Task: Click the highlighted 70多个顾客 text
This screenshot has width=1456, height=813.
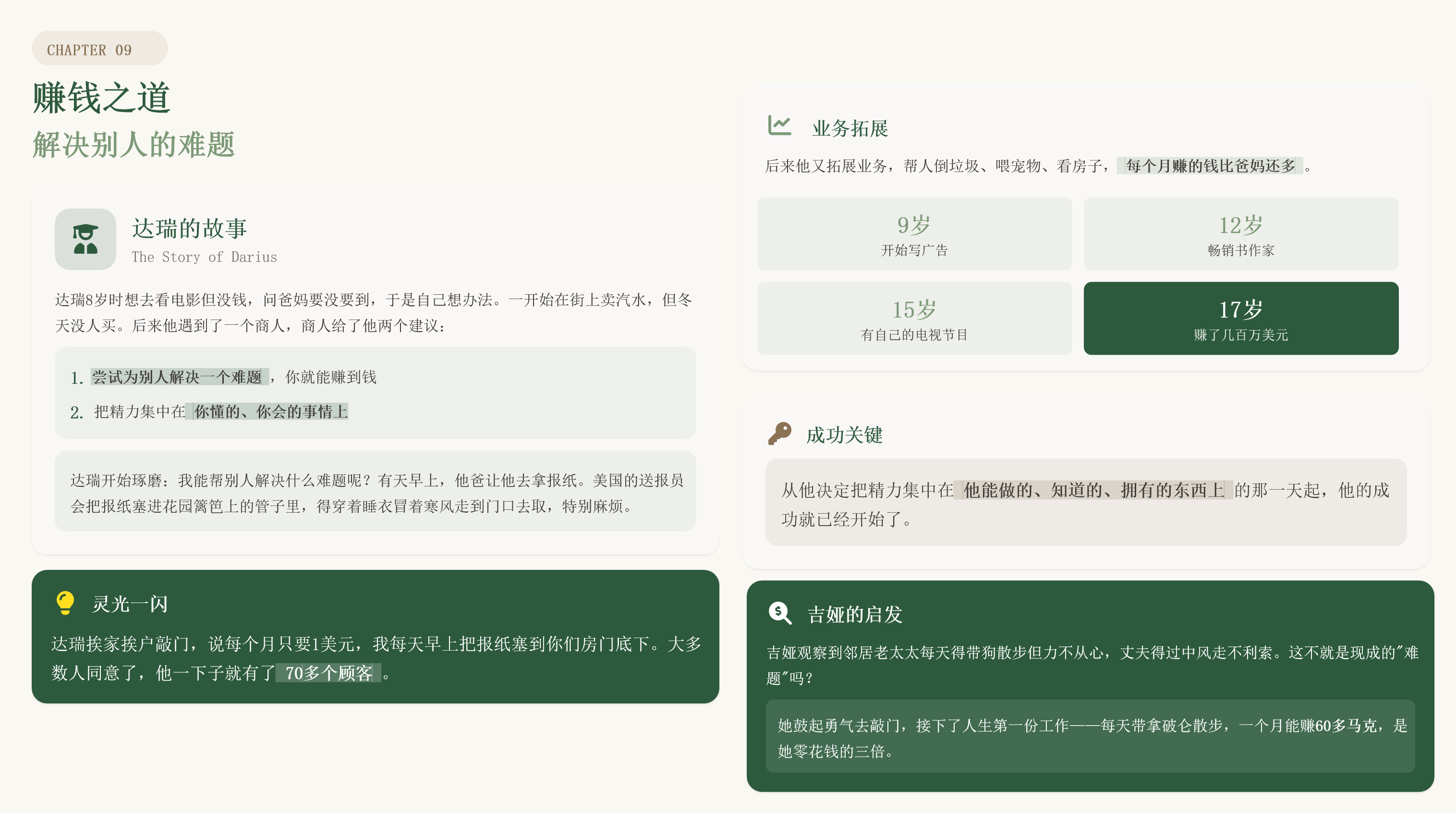Action: (x=328, y=673)
